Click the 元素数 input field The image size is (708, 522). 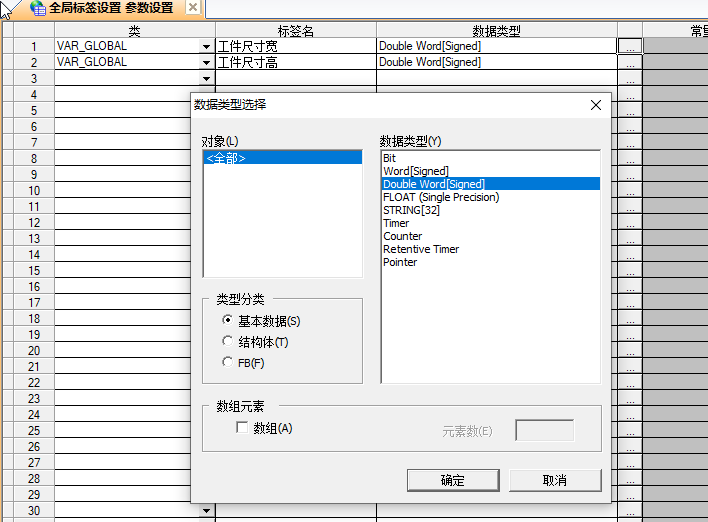[544, 431]
